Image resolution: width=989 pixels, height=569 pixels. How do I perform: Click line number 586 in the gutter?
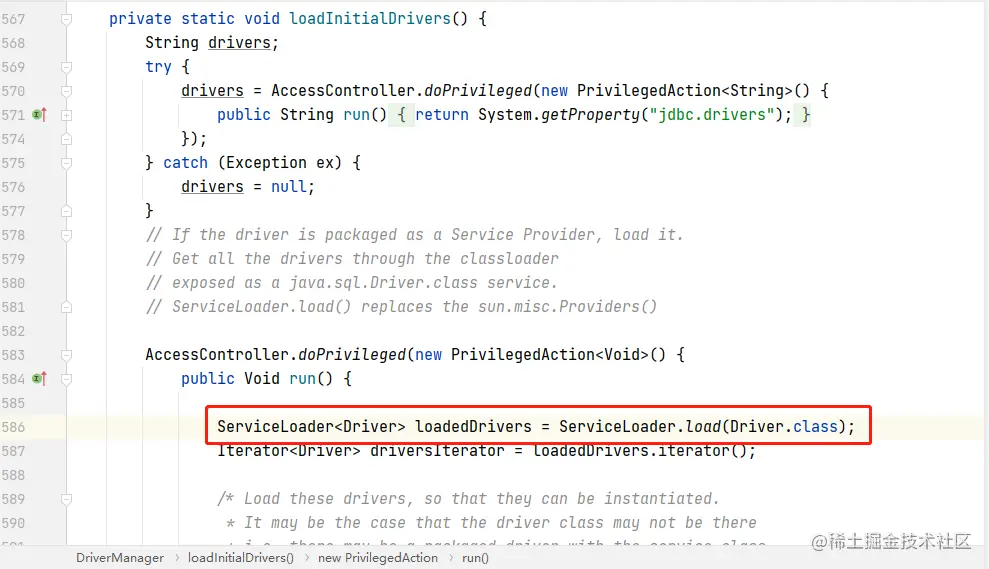(13, 427)
